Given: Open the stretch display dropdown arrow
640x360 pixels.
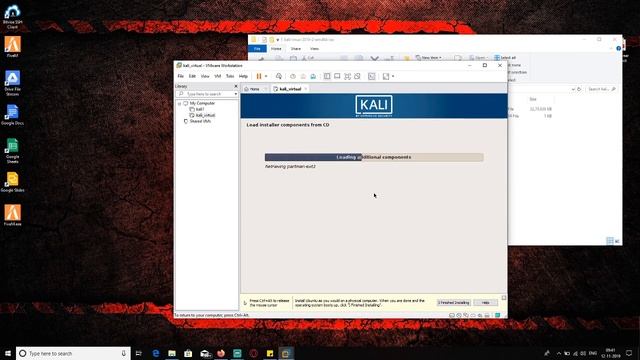Looking at the screenshot, I should tap(393, 76).
